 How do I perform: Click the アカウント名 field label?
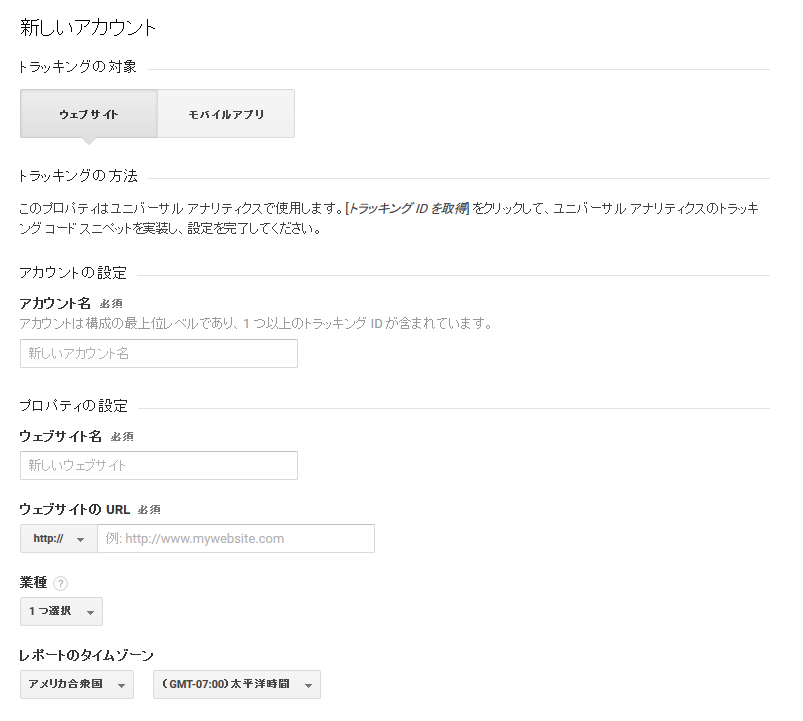pyautogui.click(x=55, y=304)
